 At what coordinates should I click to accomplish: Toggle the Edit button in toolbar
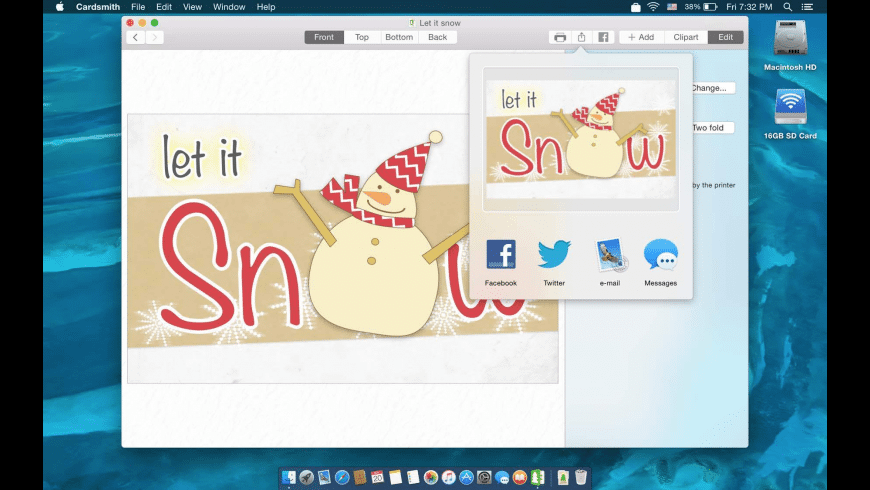[726, 37]
